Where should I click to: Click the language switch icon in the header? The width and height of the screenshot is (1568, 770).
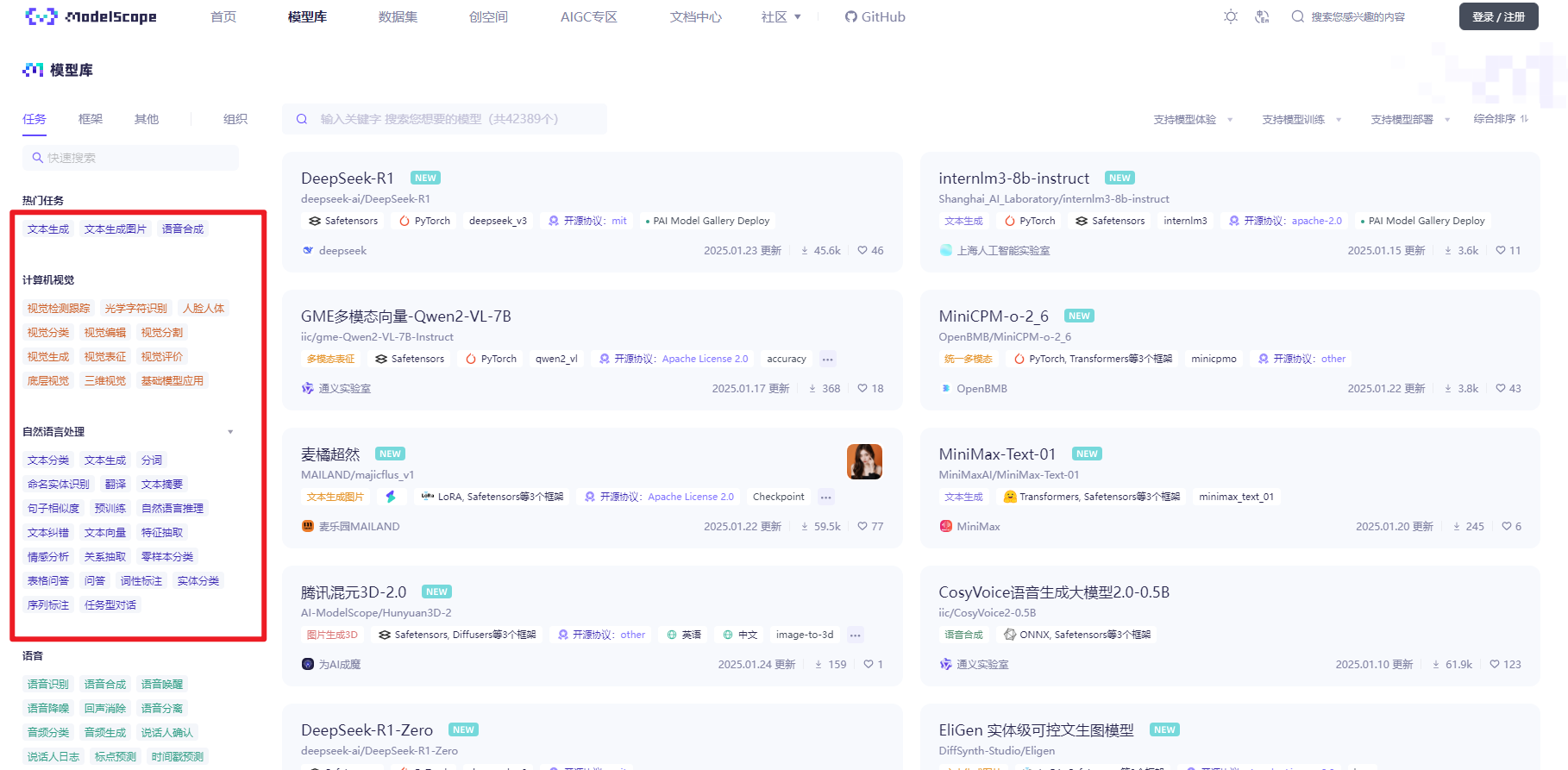click(x=1262, y=16)
